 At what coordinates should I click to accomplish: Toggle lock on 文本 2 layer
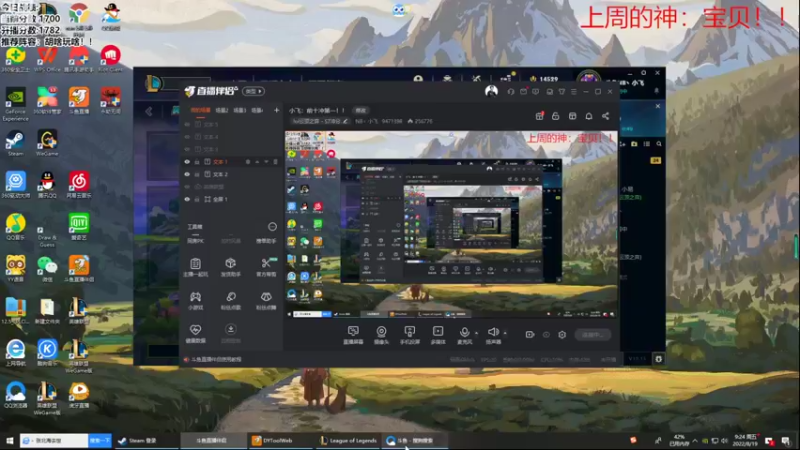pos(197,174)
